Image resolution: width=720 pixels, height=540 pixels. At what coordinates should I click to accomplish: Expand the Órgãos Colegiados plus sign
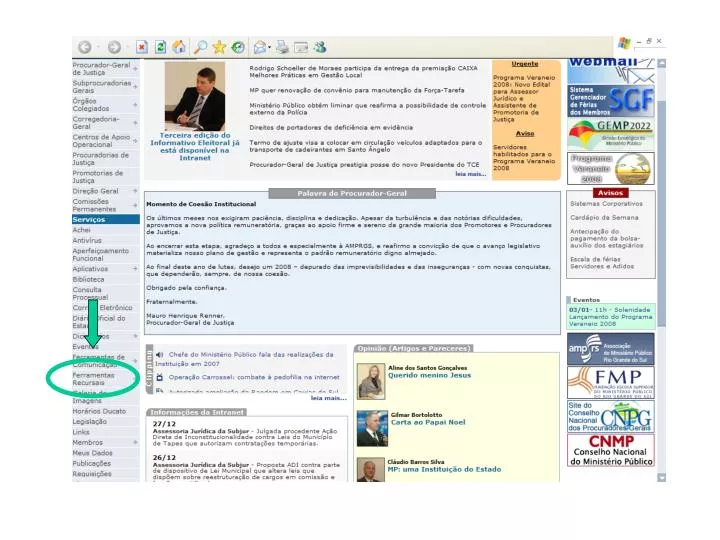(x=135, y=105)
